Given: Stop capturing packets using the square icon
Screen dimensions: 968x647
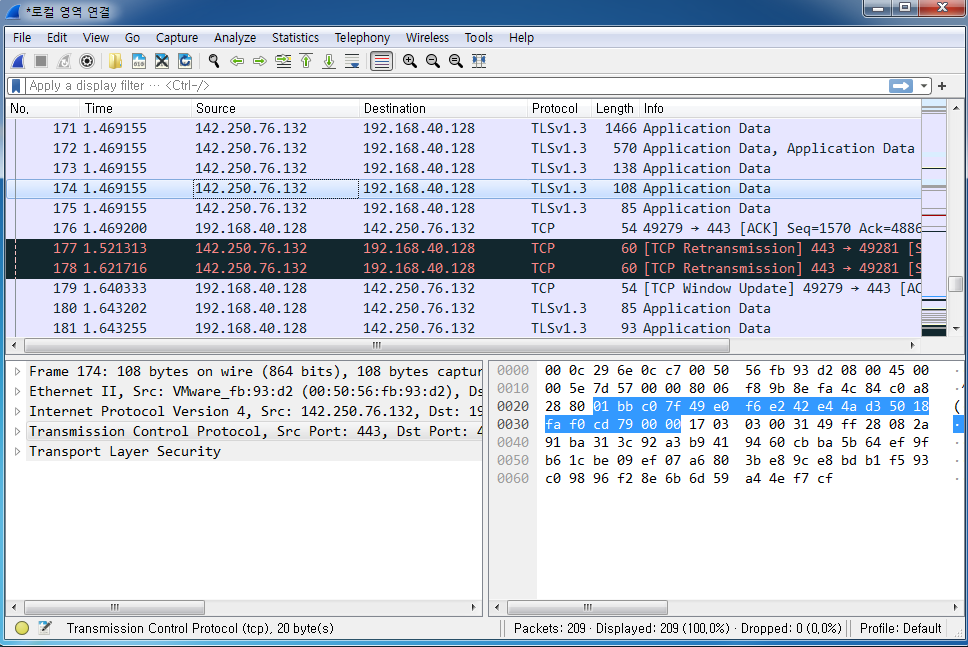Looking at the screenshot, I should click(41, 61).
